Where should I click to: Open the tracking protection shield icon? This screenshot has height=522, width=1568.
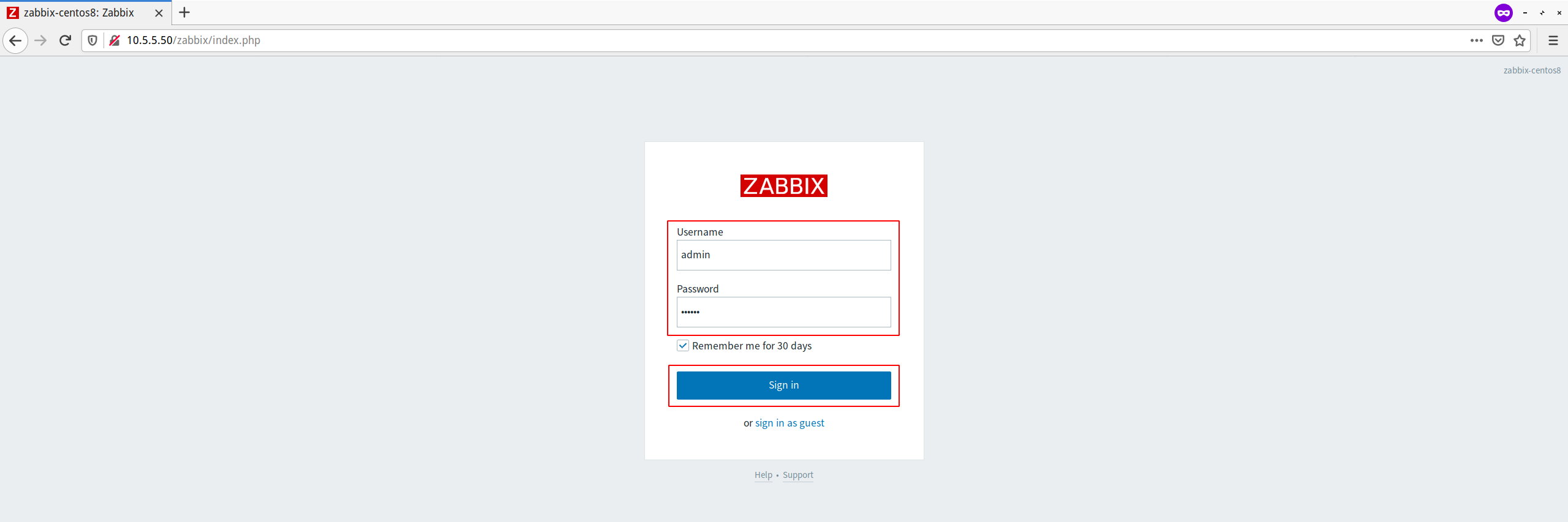point(92,40)
